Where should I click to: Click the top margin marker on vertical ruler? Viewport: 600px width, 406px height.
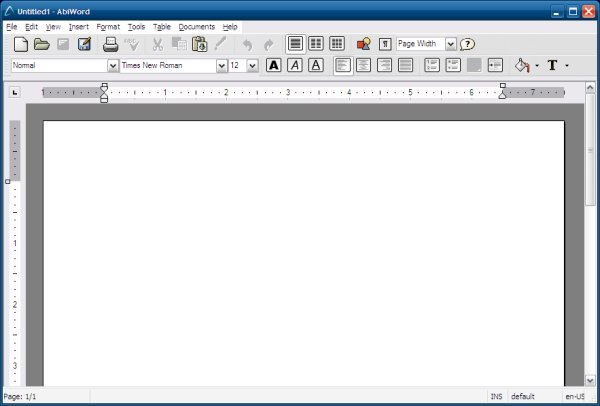tap(8, 181)
